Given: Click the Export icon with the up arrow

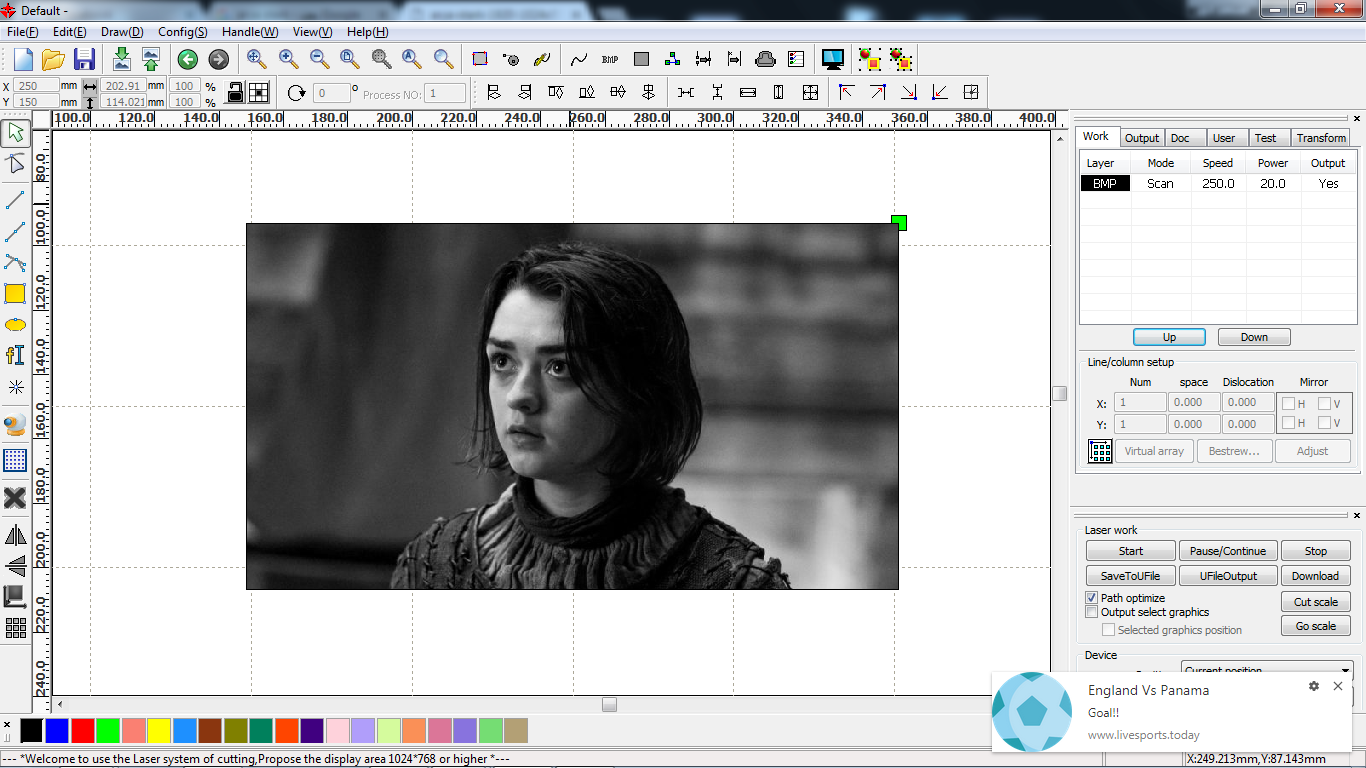Looking at the screenshot, I should click(151, 59).
